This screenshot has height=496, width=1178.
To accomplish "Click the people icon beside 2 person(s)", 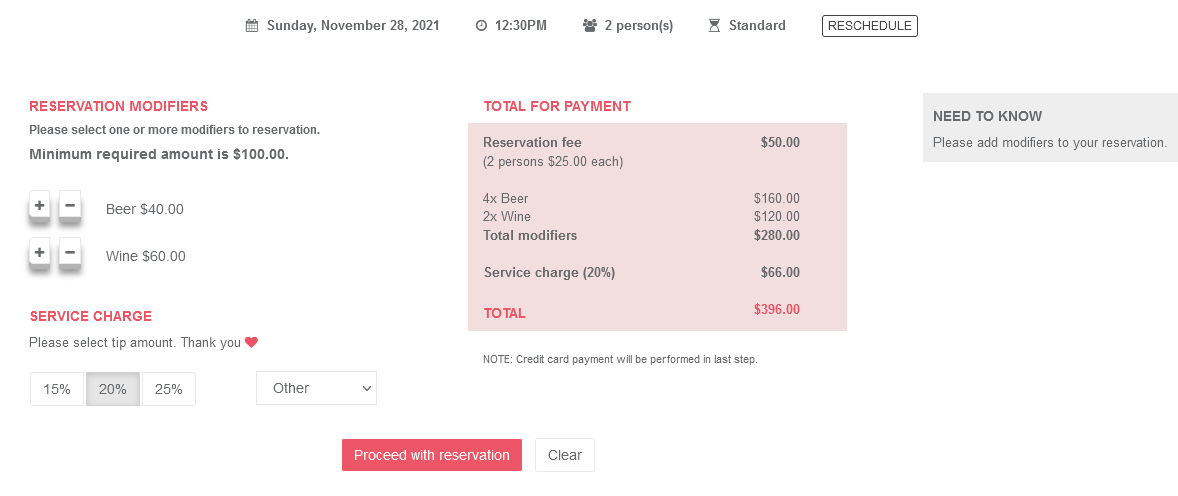I will point(590,26).
